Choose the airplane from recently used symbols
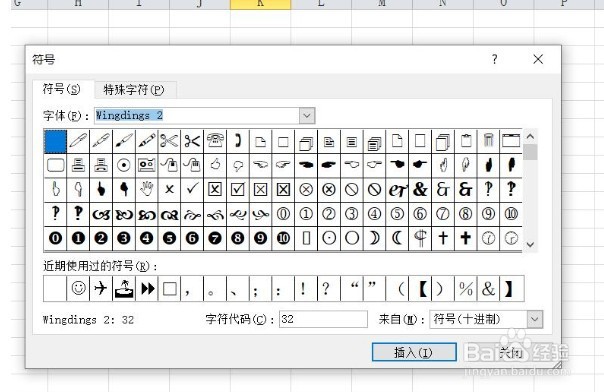The image size is (604, 392). [101, 288]
